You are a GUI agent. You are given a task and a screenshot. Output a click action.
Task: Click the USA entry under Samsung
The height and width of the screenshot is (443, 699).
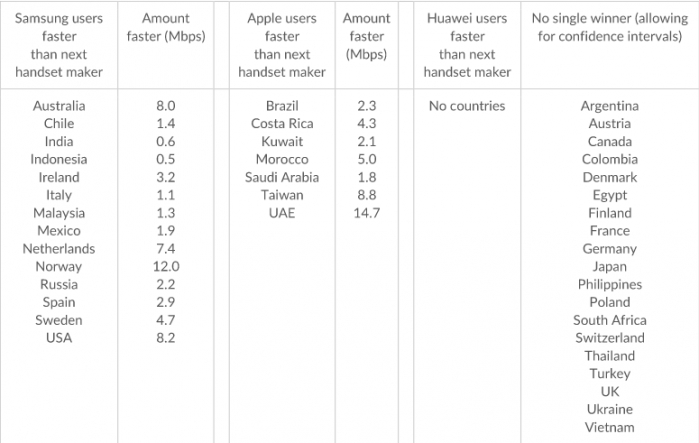(x=59, y=338)
